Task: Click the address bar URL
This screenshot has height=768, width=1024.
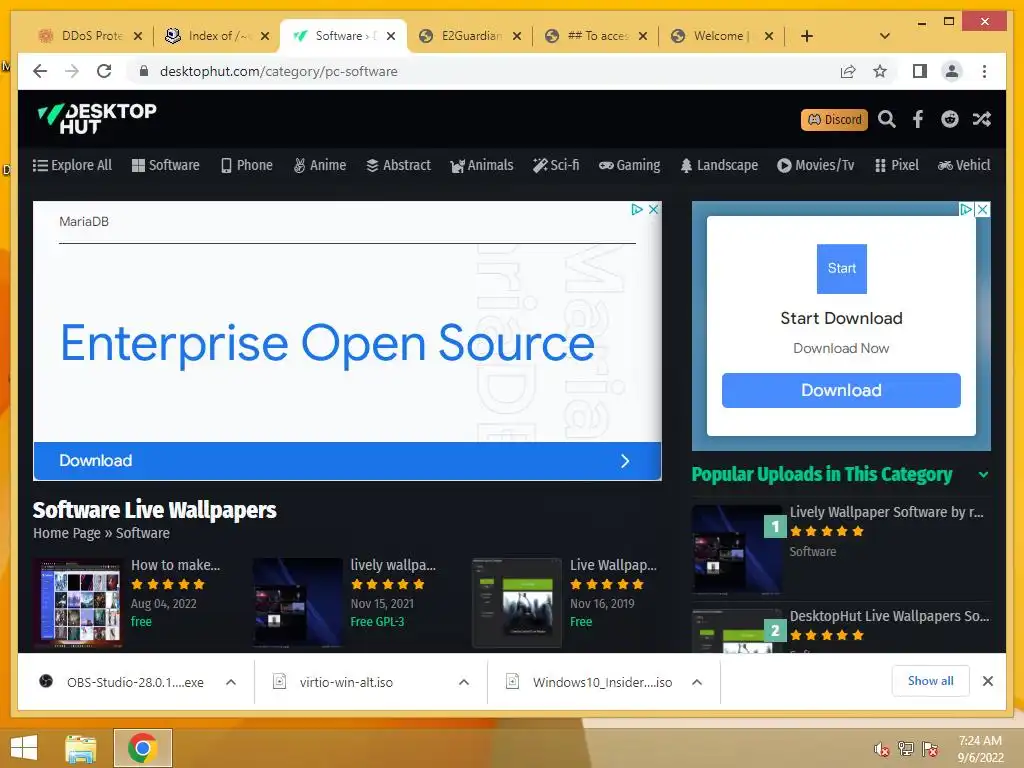Action: coord(279,71)
